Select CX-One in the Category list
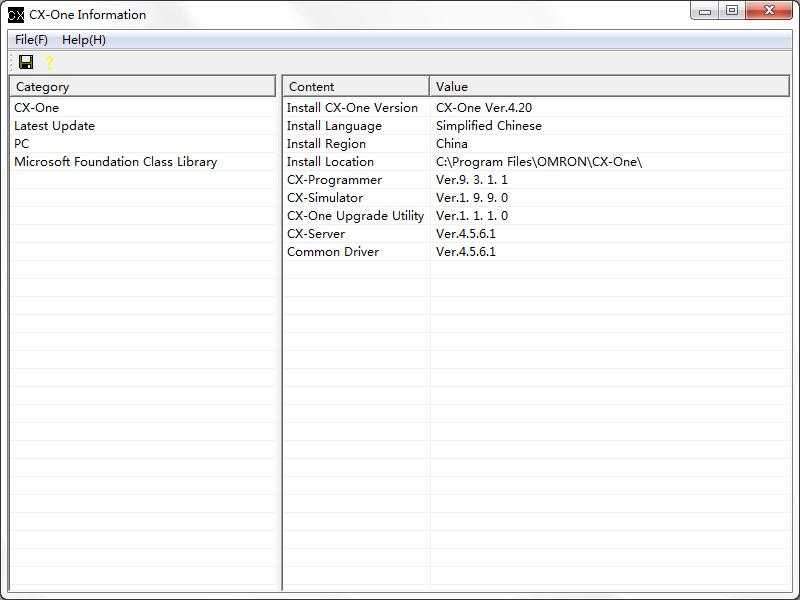The image size is (800, 600). coord(37,108)
